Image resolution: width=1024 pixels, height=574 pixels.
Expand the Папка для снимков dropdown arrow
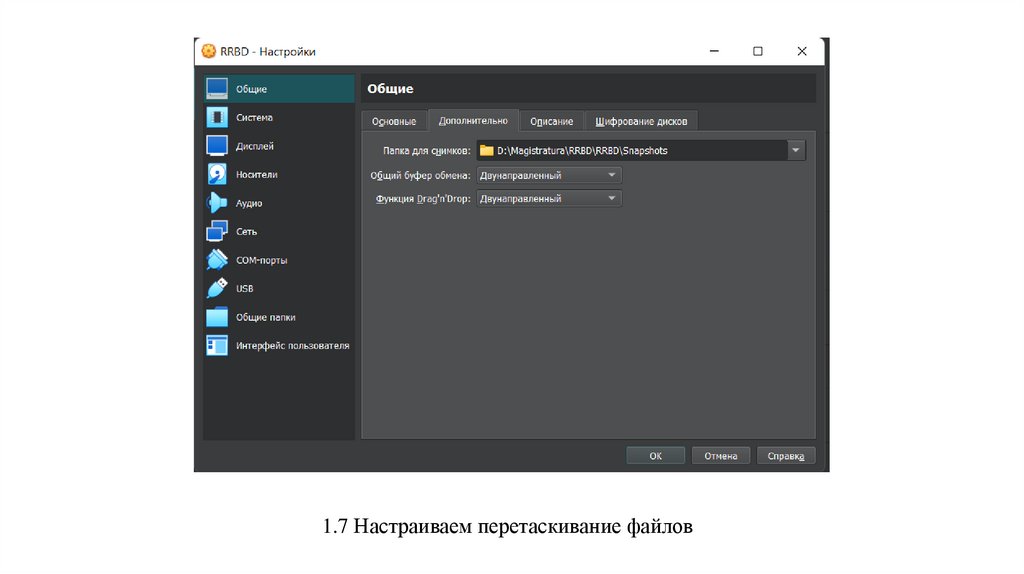(795, 150)
